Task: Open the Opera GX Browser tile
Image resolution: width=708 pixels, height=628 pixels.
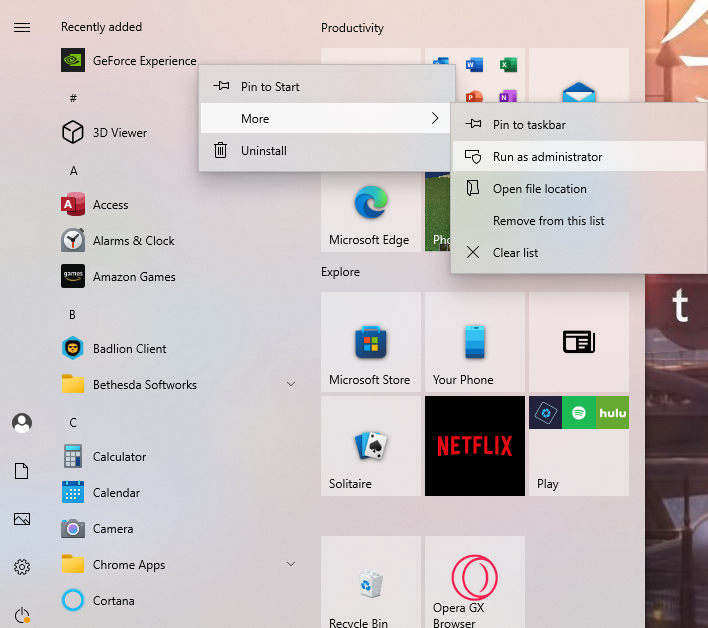Action: point(474,585)
